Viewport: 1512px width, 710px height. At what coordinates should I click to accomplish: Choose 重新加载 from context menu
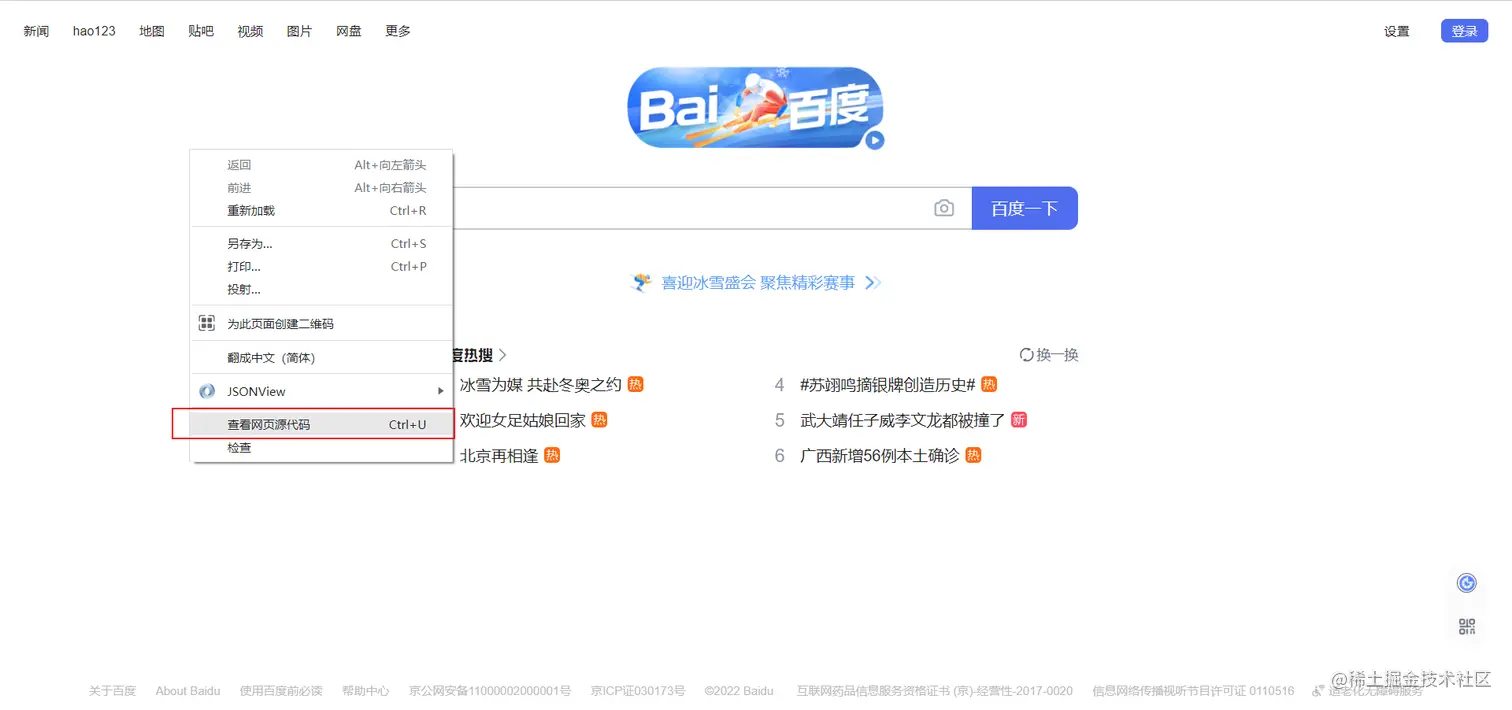(x=322, y=211)
